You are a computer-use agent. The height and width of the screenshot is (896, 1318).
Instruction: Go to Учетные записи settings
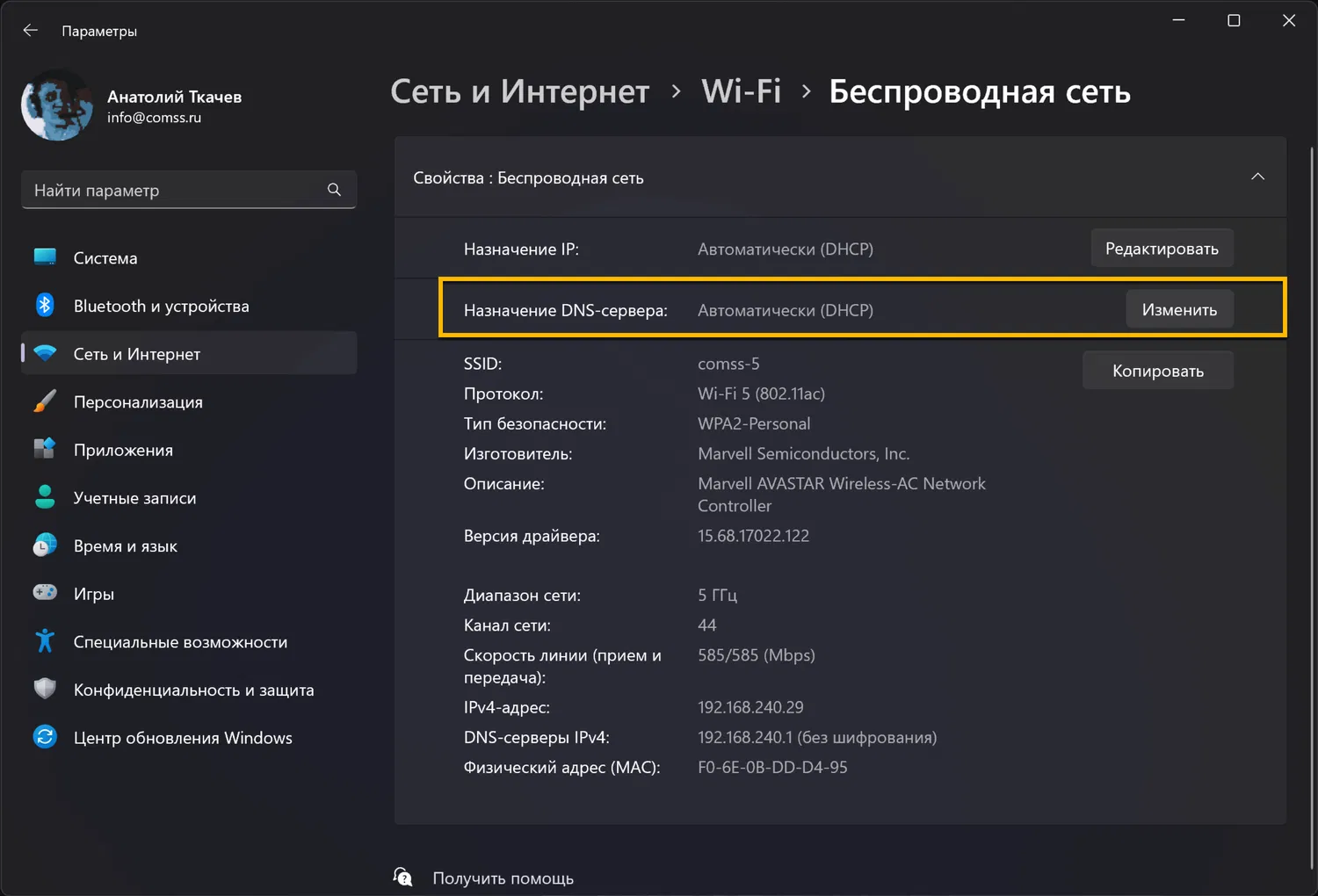tap(134, 498)
